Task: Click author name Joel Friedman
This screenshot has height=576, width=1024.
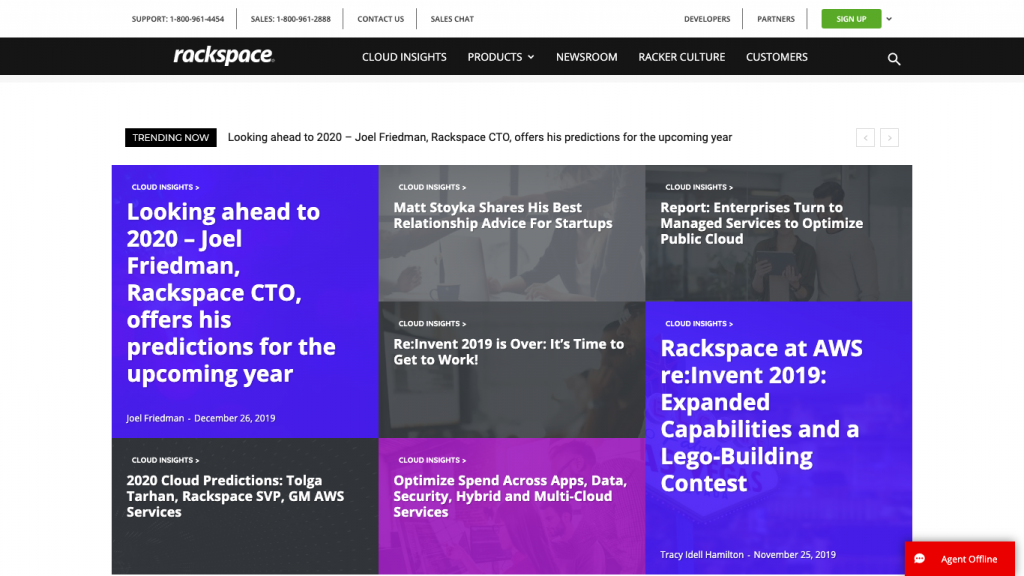Action: tap(155, 418)
